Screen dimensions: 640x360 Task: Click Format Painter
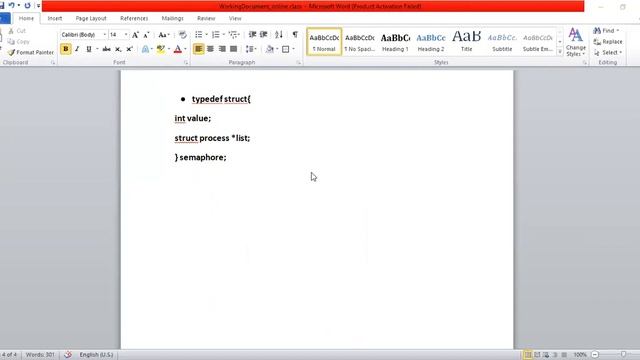31,52
